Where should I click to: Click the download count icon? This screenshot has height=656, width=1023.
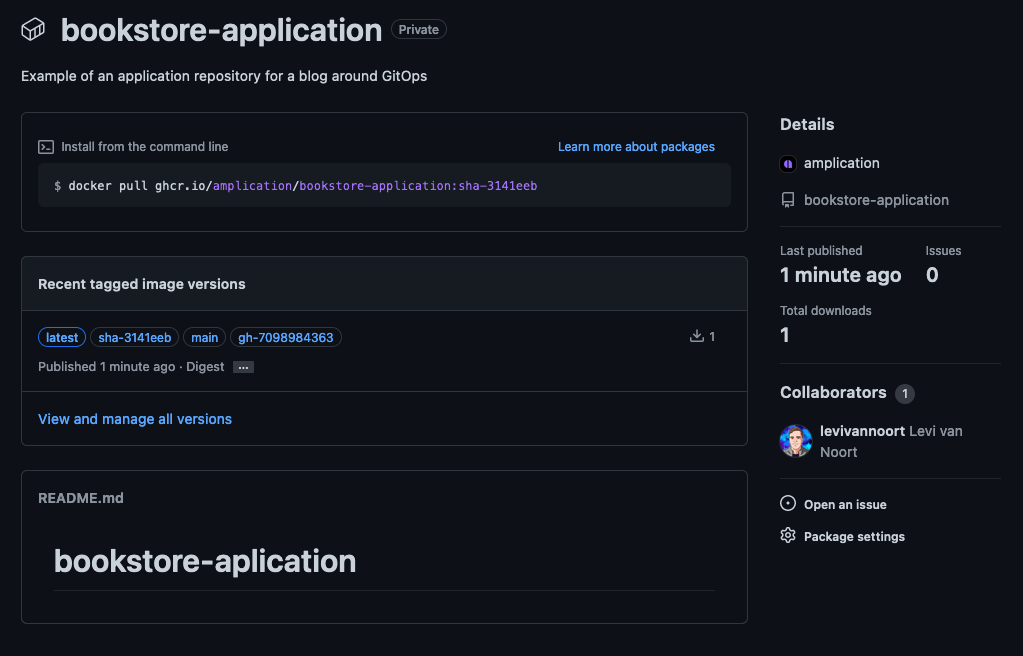click(697, 336)
